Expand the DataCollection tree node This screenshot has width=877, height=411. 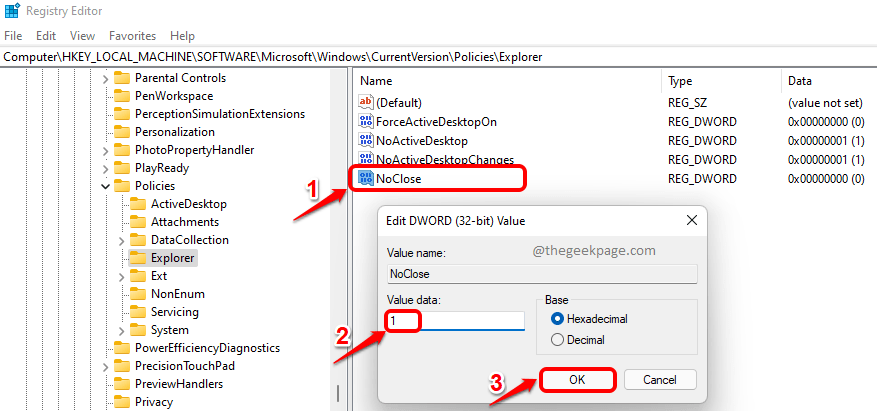(x=122, y=240)
